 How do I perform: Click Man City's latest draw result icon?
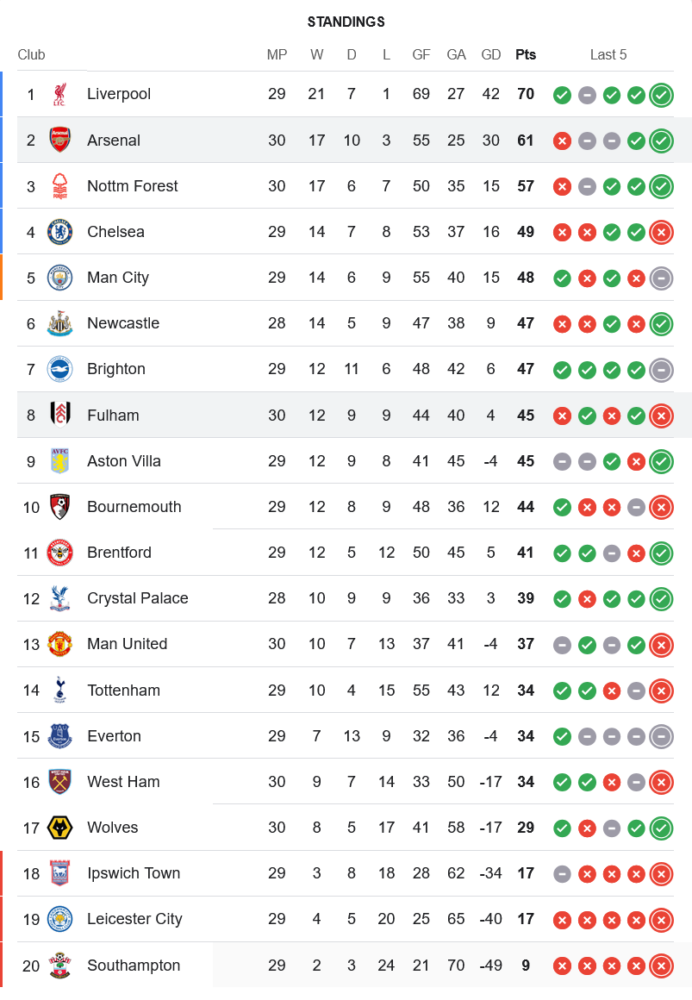coord(661,278)
